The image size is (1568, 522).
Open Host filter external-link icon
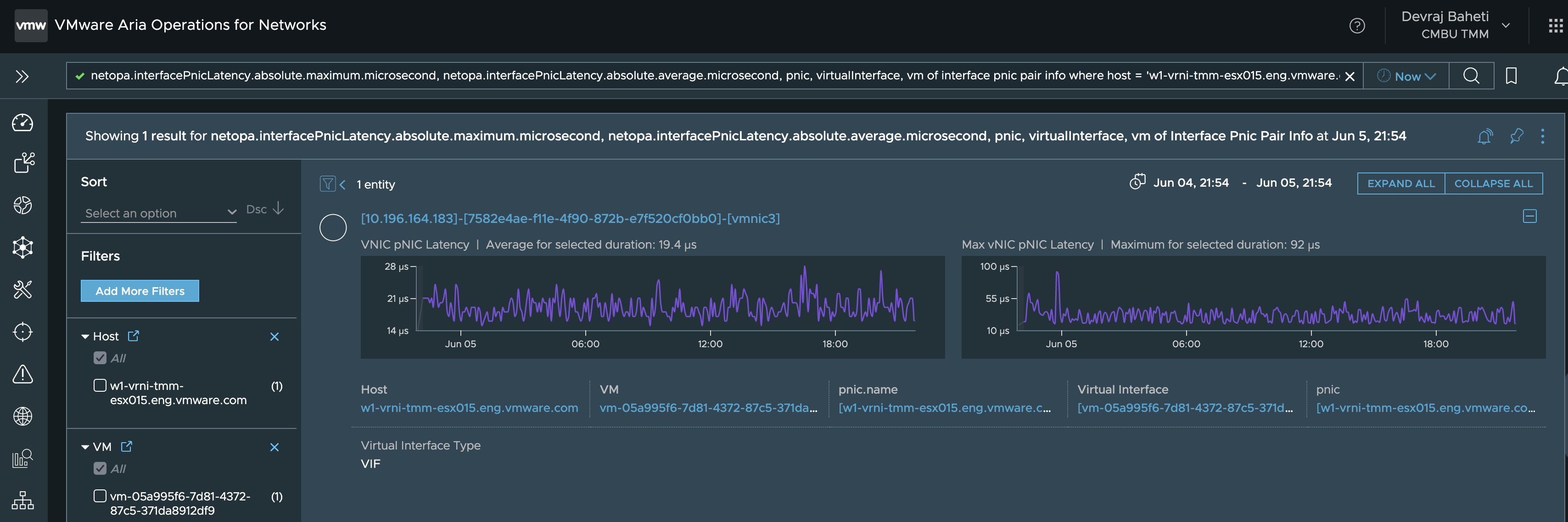click(x=133, y=336)
